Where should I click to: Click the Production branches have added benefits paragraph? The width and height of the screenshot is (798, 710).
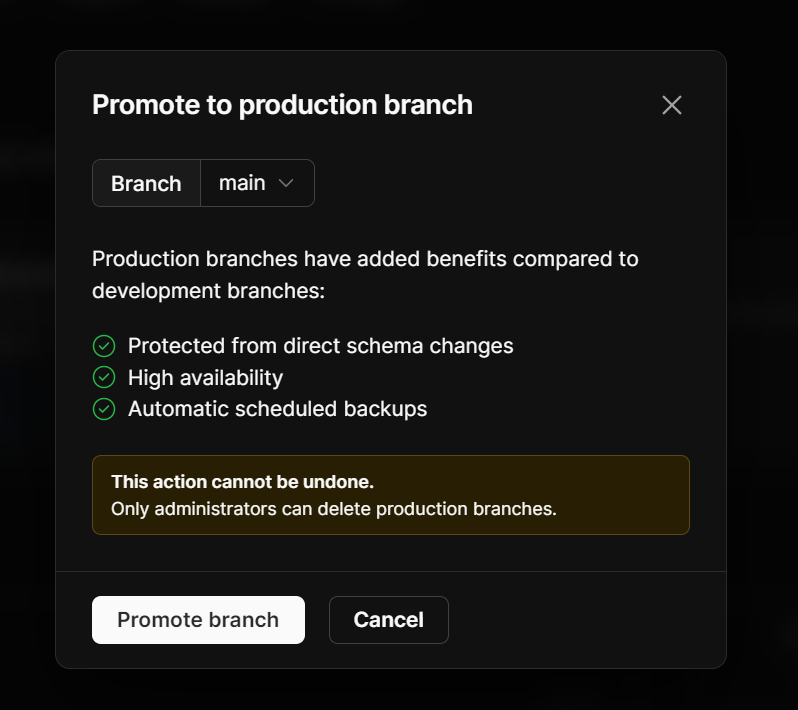pos(365,275)
